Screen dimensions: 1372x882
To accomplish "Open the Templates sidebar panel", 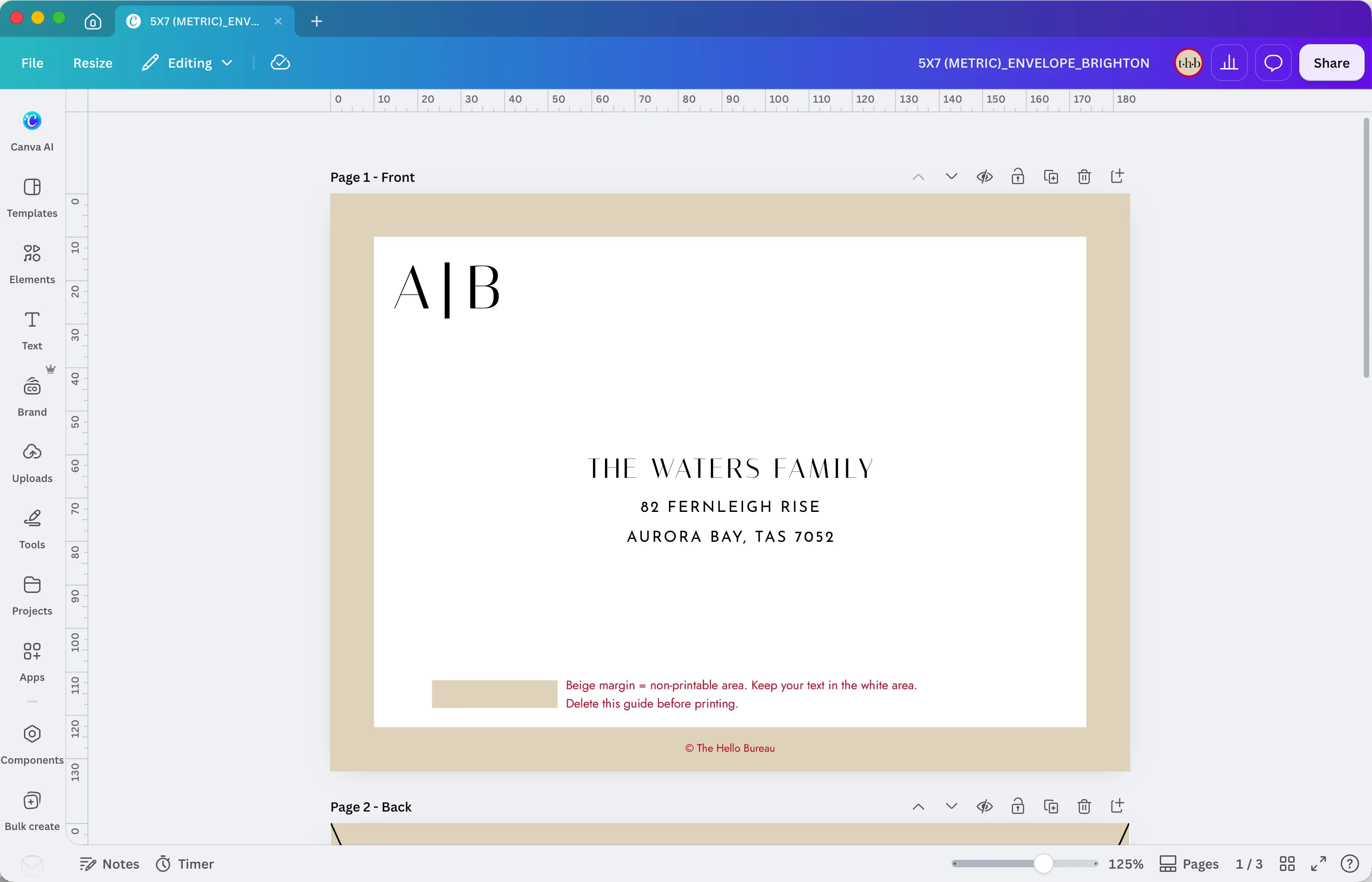I will (32, 197).
